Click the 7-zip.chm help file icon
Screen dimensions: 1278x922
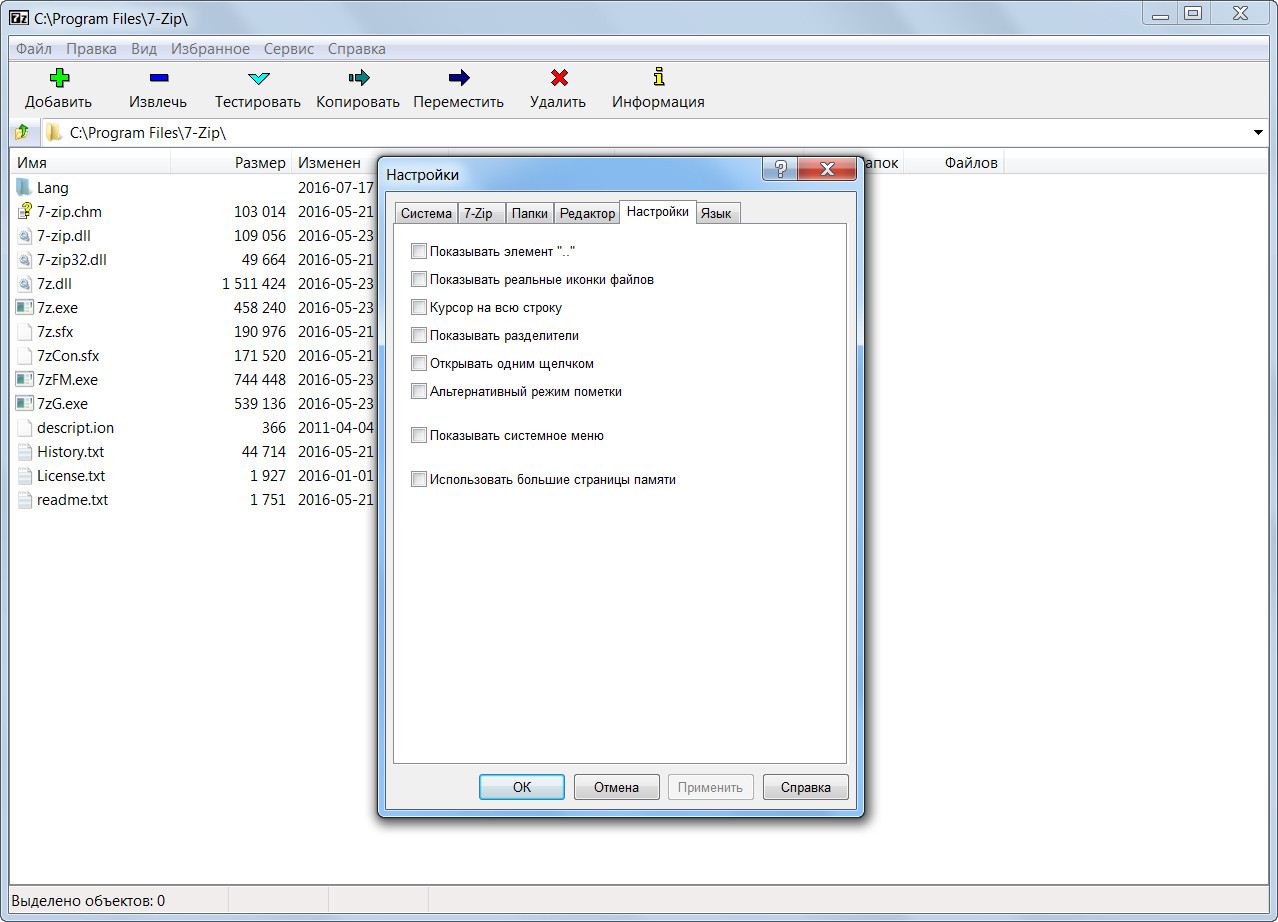(25, 211)
